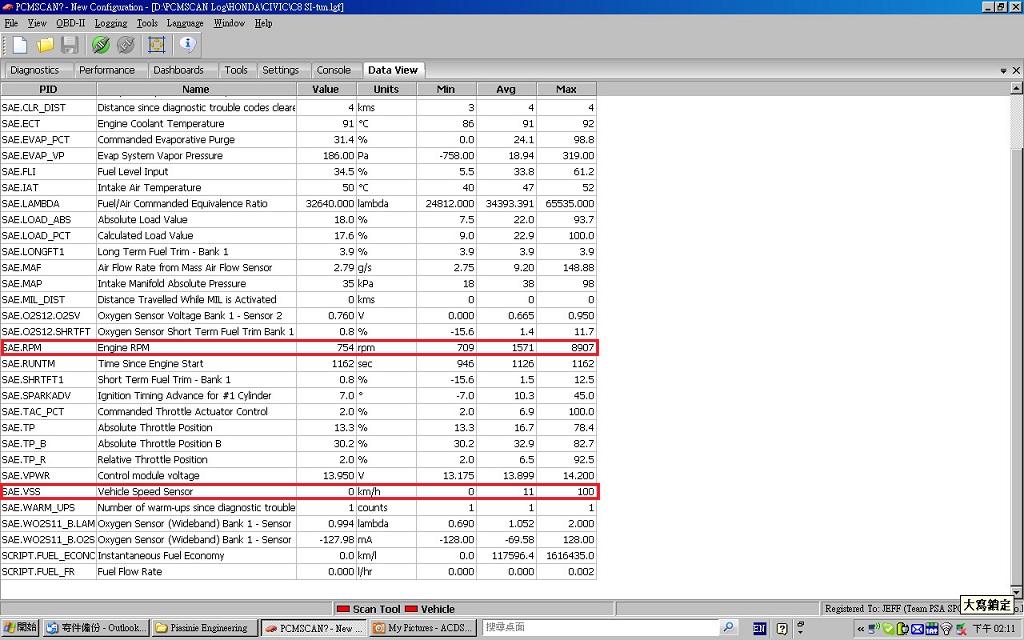
Task: Select the Engine Coolant Temperature name cell
Action: [x=196, y=123]
